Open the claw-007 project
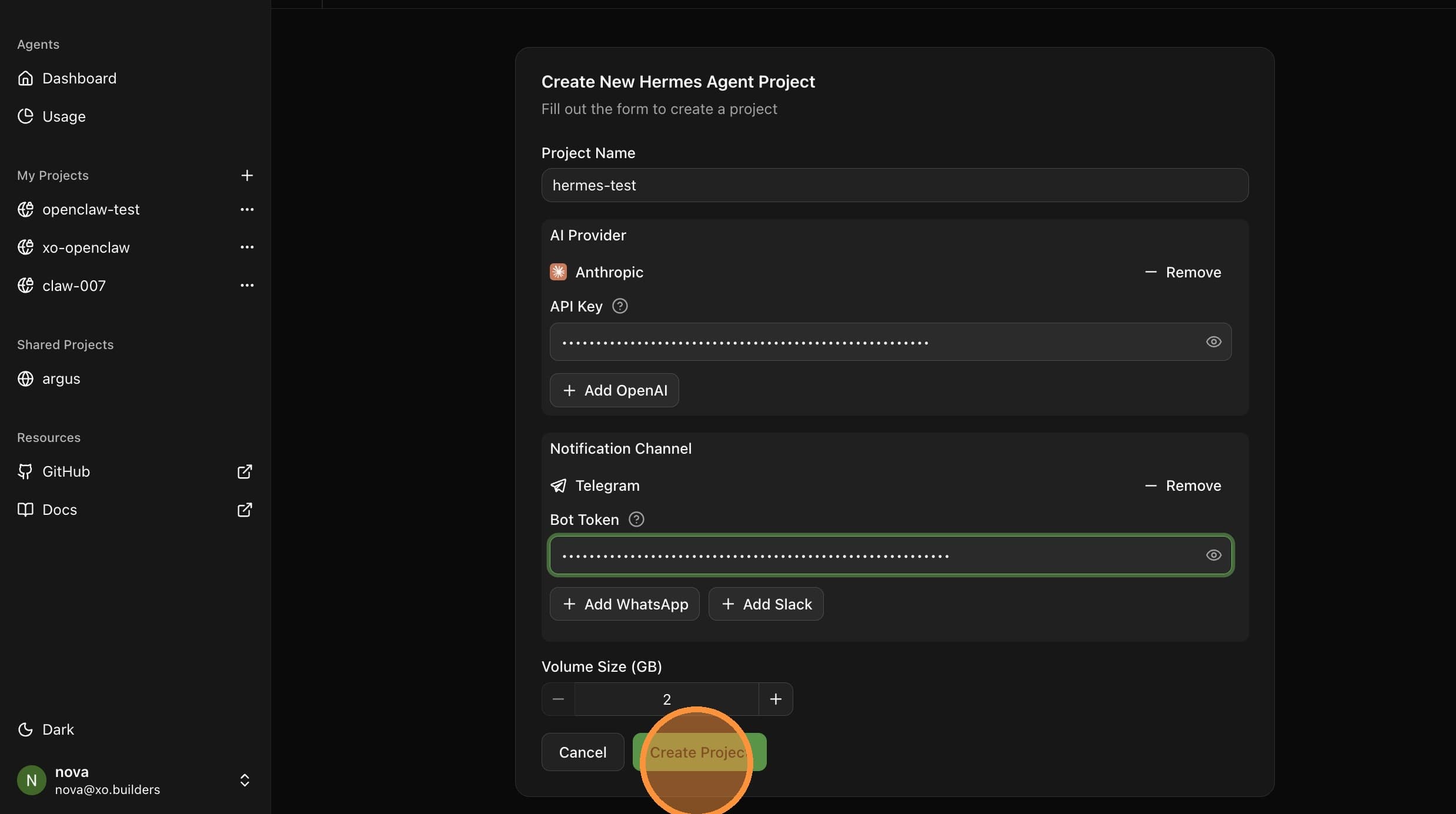1456x814 pixels. (74, 286)
